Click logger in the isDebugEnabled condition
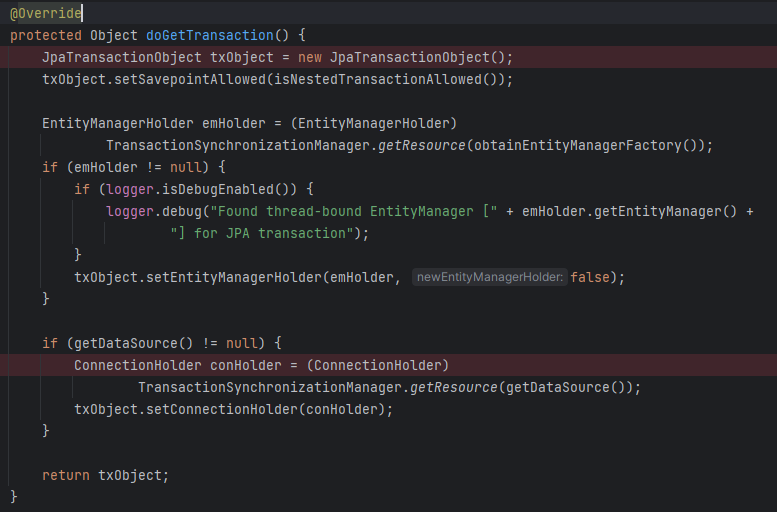The image size is (777, 512). [130, 189]
